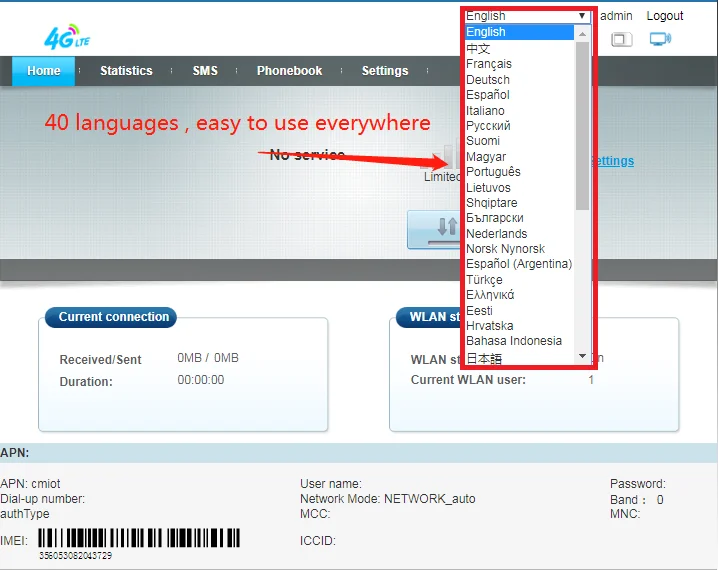Pick Русский from the language list

(x=519, y=125)
